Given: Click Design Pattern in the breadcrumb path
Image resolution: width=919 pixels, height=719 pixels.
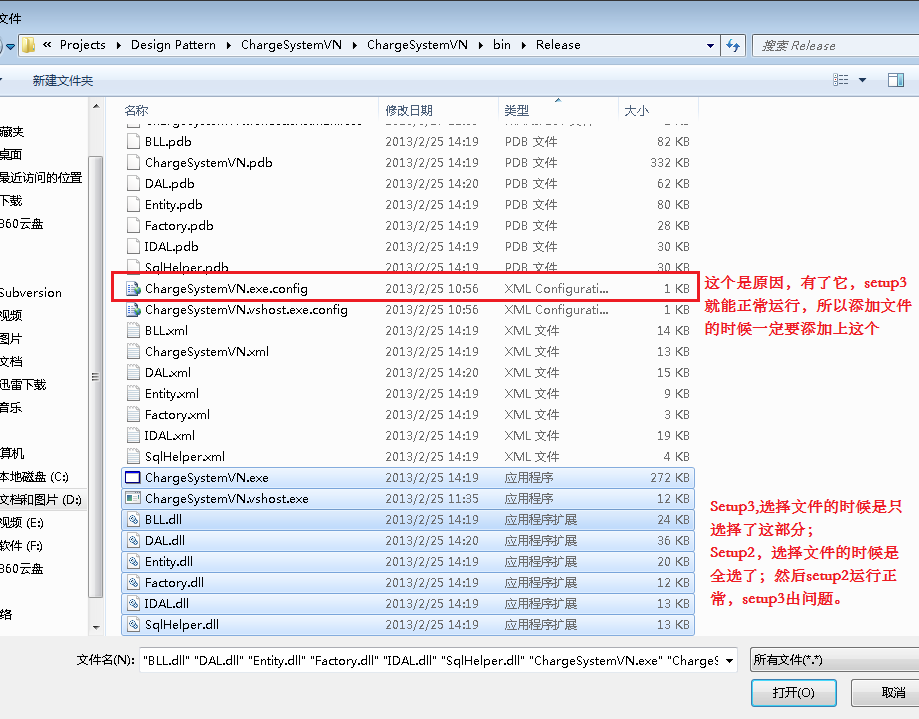Looking at the screenshot, I should tap(173, 45).
